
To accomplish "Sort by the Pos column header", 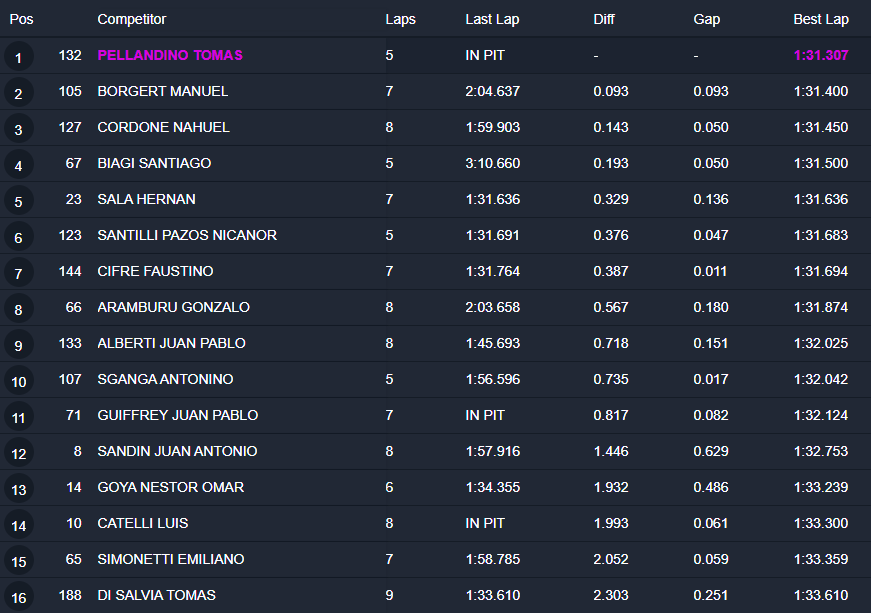I will point(21,19).
